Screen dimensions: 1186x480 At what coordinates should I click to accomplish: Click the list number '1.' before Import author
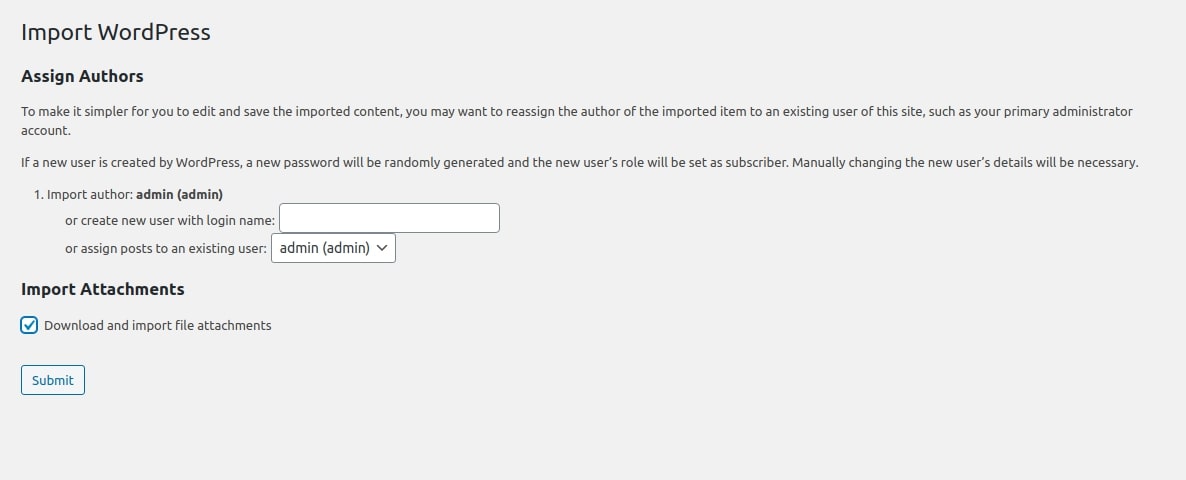pyautogui.click(x=39, y=194)
